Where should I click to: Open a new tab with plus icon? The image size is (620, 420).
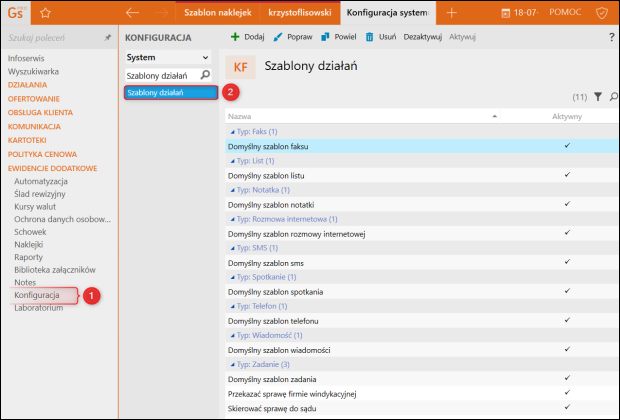pyautogui.click(x=452, y=12)
